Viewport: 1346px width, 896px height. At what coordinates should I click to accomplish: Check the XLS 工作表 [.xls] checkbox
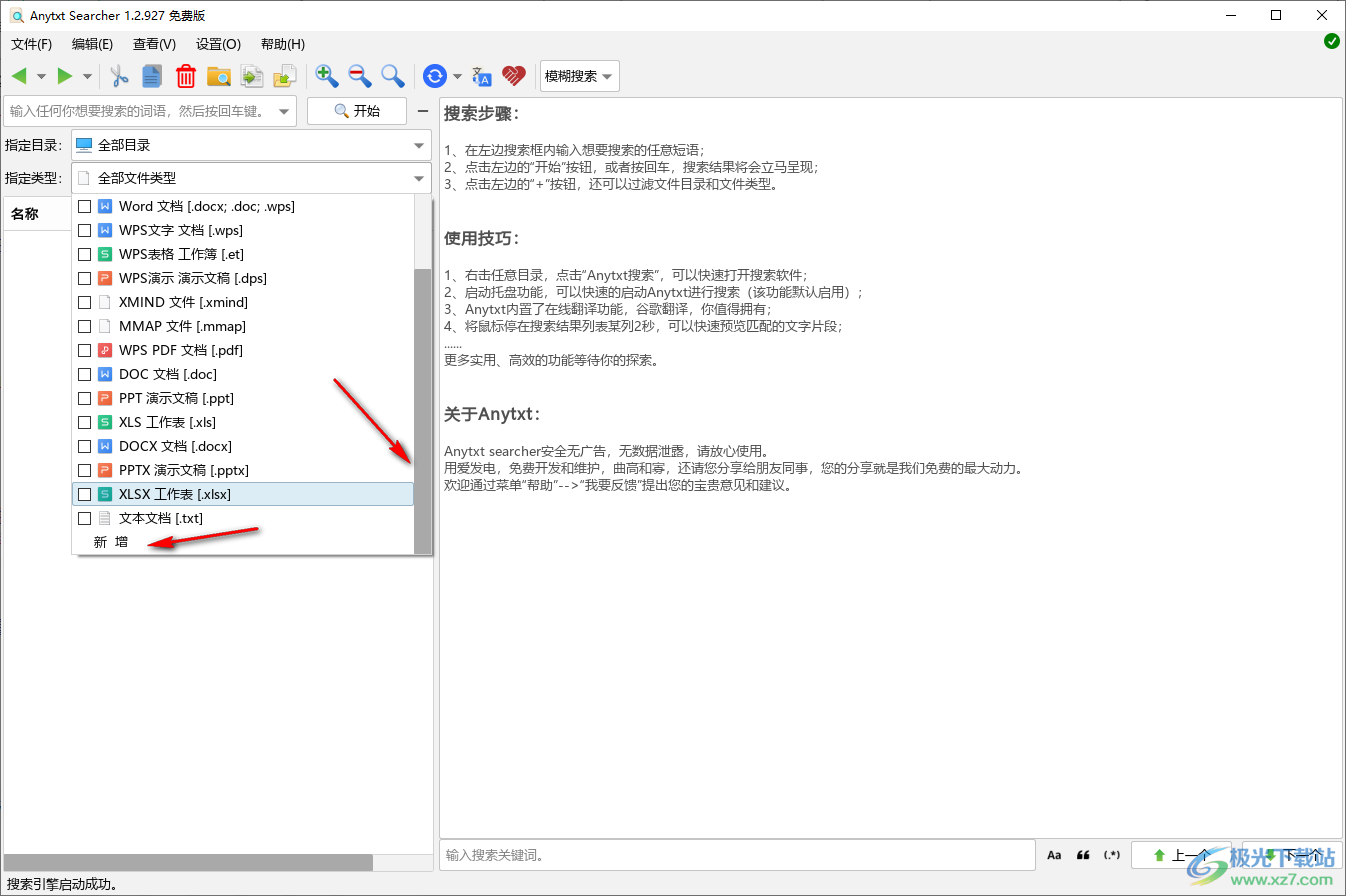(x=84, y=422)
